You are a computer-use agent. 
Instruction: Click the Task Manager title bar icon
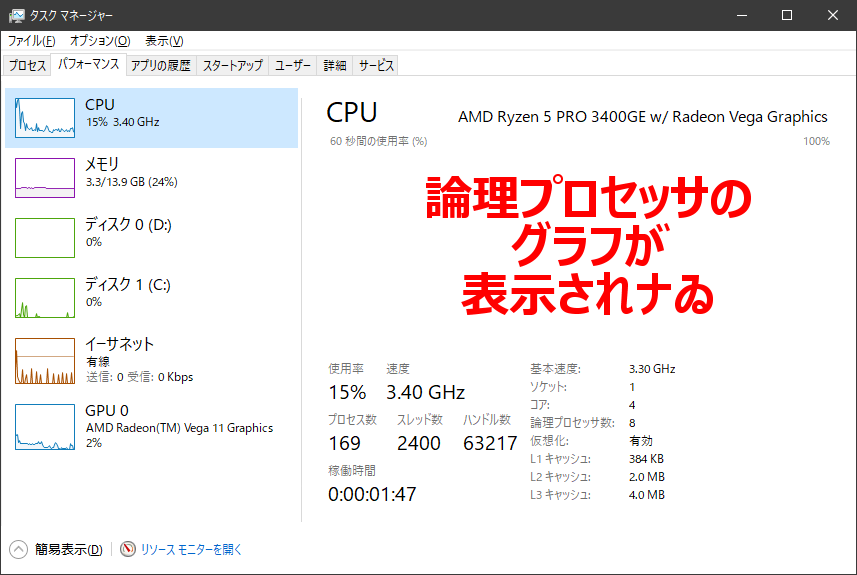point(16,15)
